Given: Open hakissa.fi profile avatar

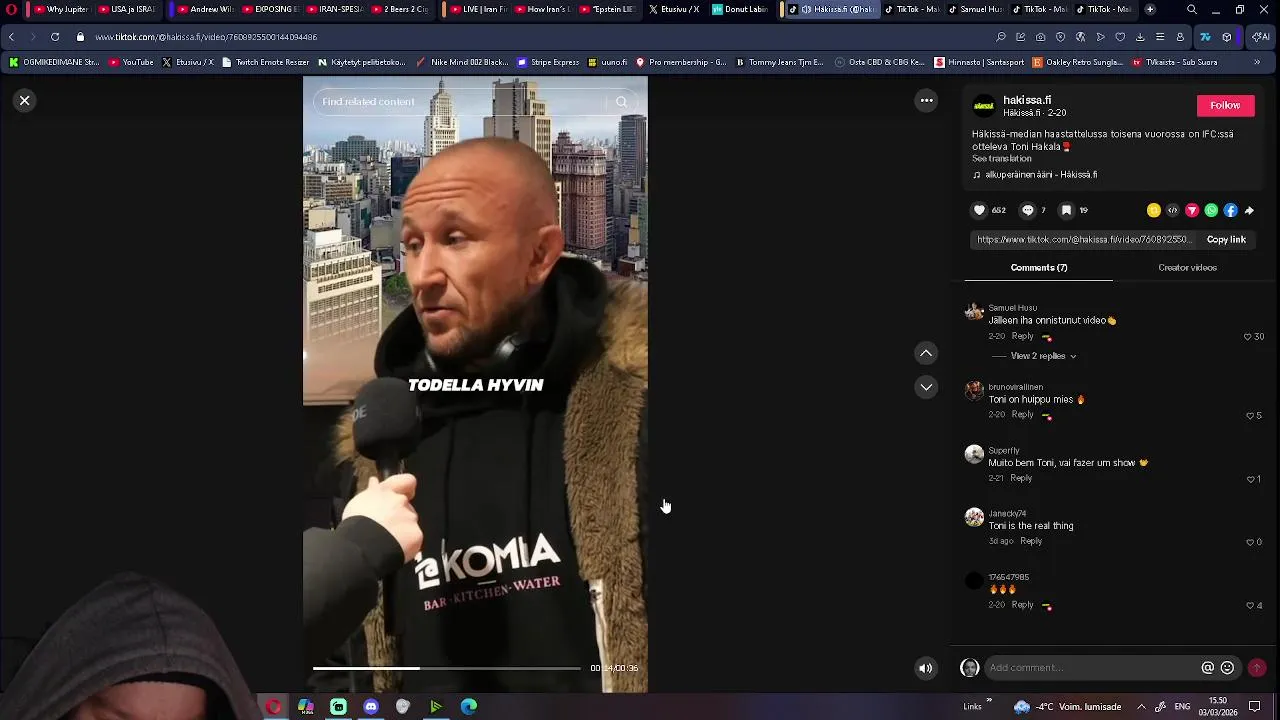Looking at the screenshot, I should click(x=984, y=105).
